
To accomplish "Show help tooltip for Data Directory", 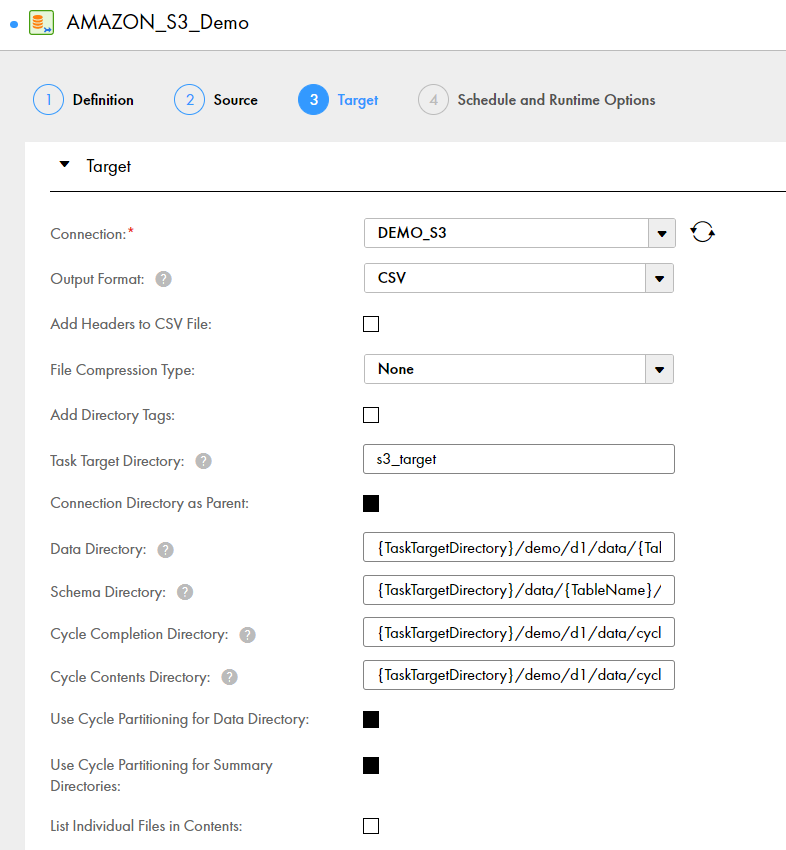I will point(166,550).
